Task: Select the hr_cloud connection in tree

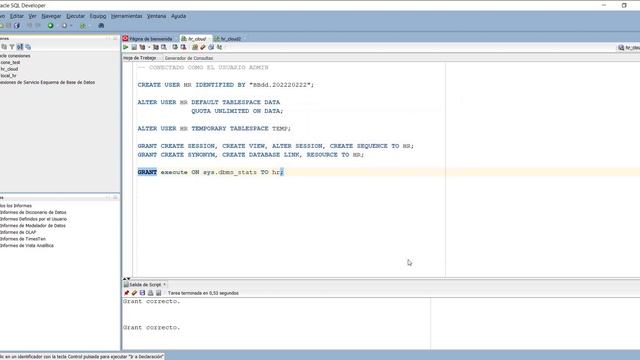Action: [x=9, y=69]
